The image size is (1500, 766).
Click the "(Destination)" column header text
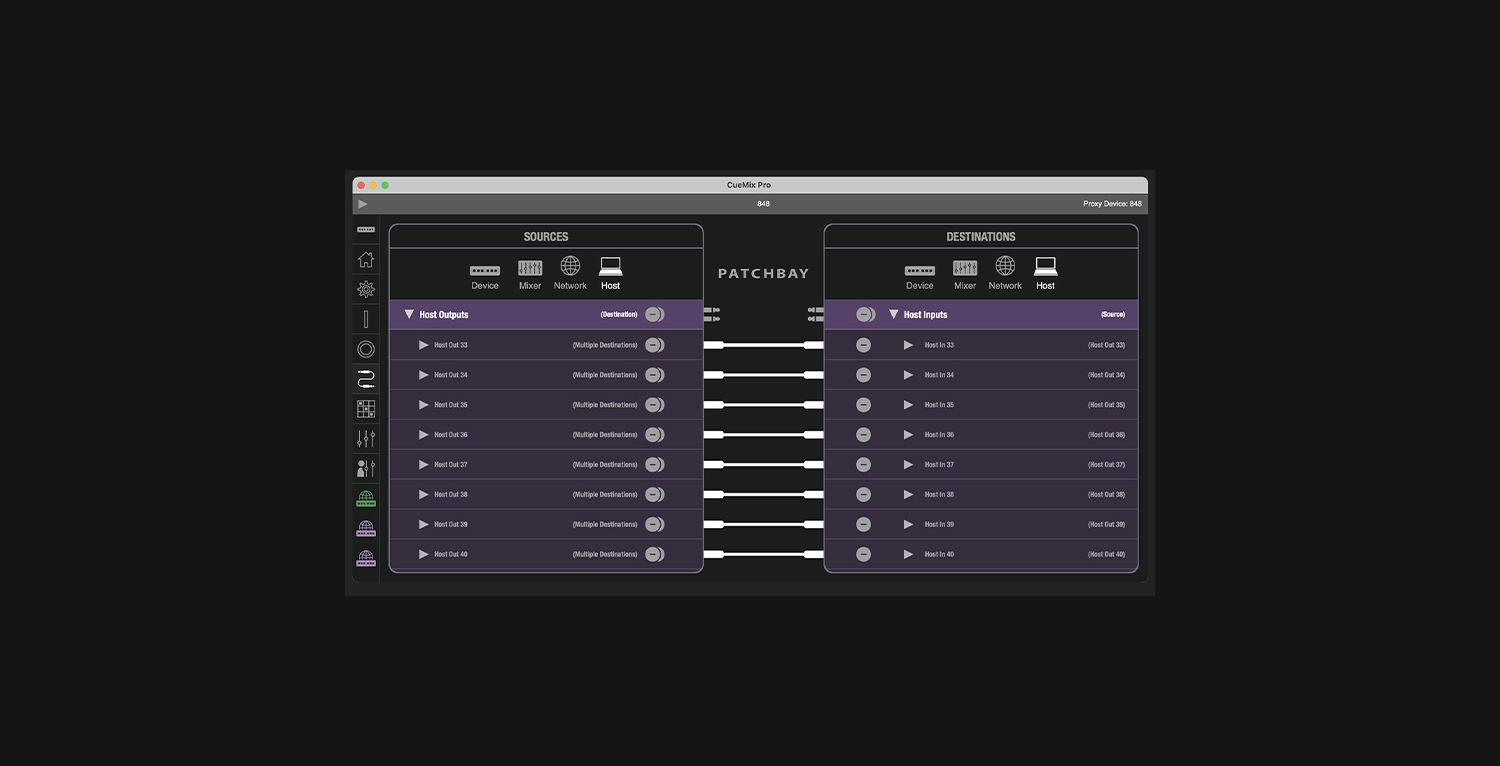619,314
